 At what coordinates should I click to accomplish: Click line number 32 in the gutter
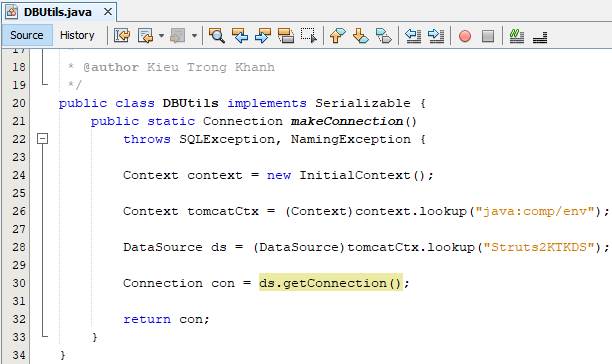tap(18, 319)
